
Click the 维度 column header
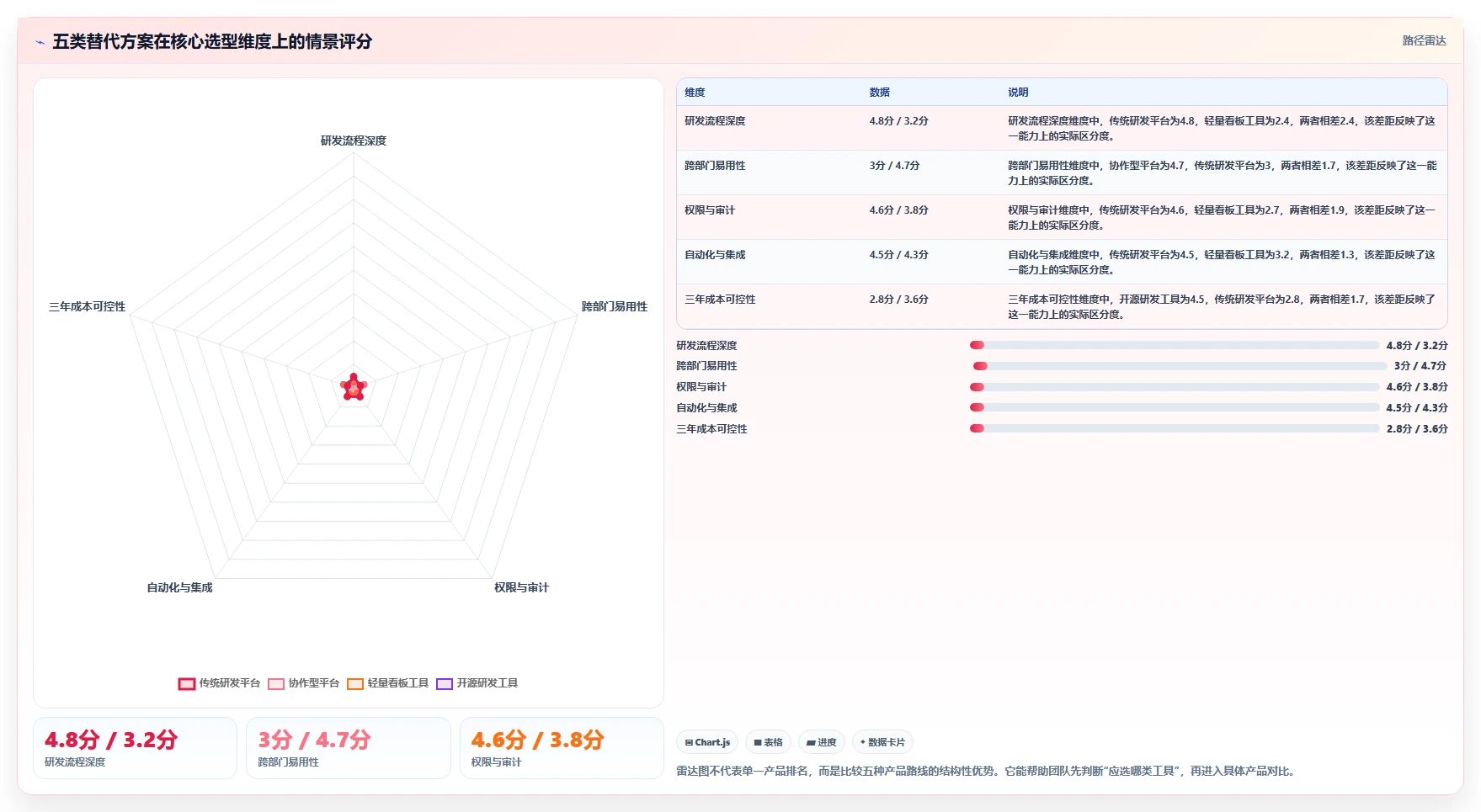pos(695,93)
